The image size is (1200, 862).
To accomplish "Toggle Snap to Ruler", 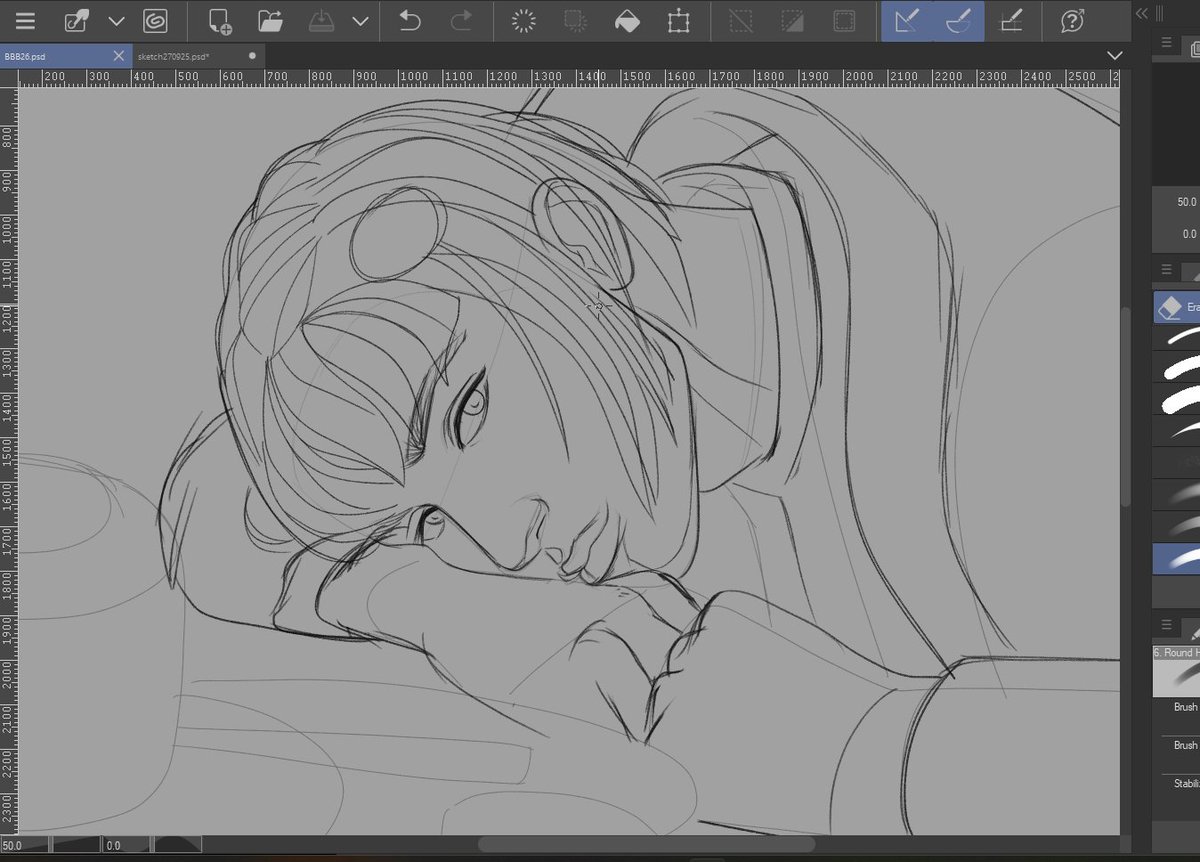I will 907,21.
